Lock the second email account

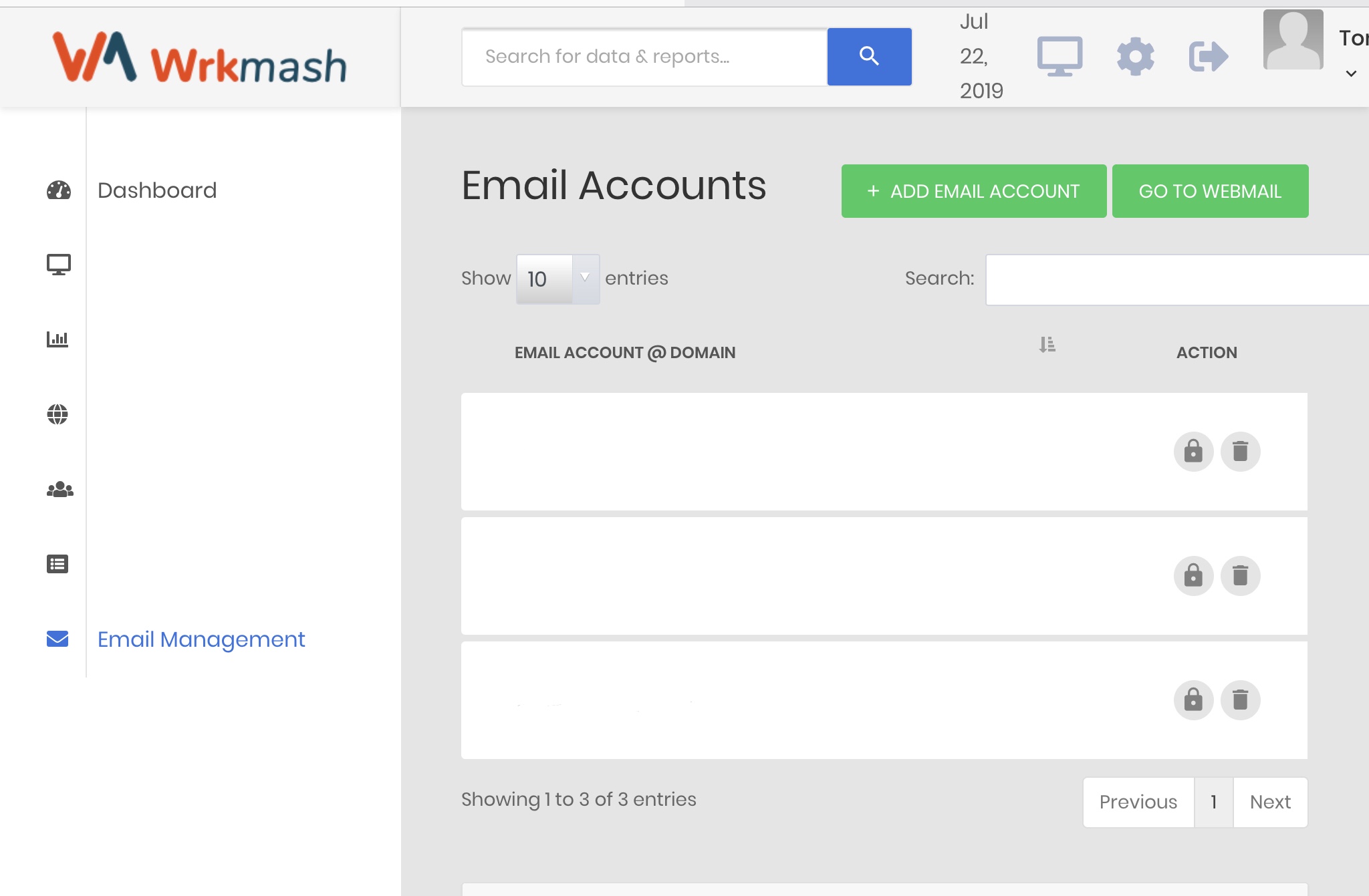[1194, 575]
